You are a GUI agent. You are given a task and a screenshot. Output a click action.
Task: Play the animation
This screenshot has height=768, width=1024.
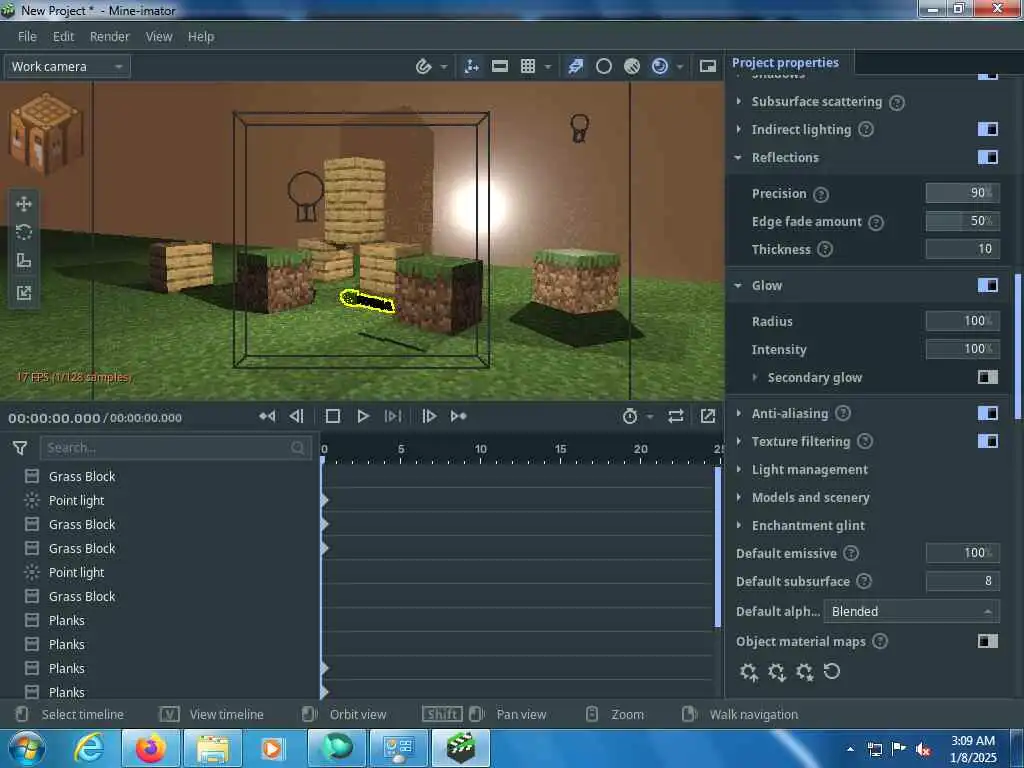363,416
